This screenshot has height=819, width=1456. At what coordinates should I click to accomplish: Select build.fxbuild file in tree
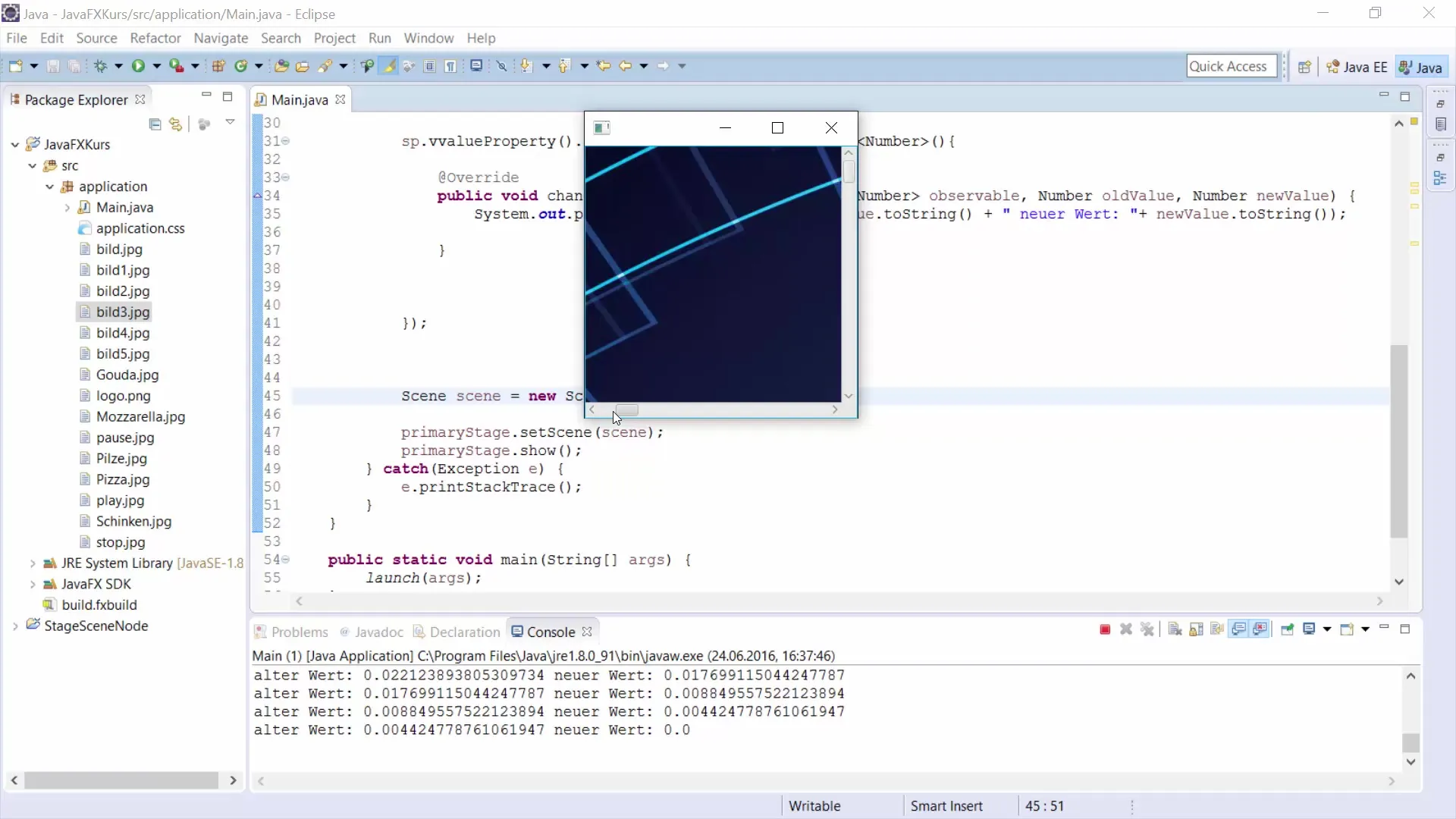pos(91,605)
